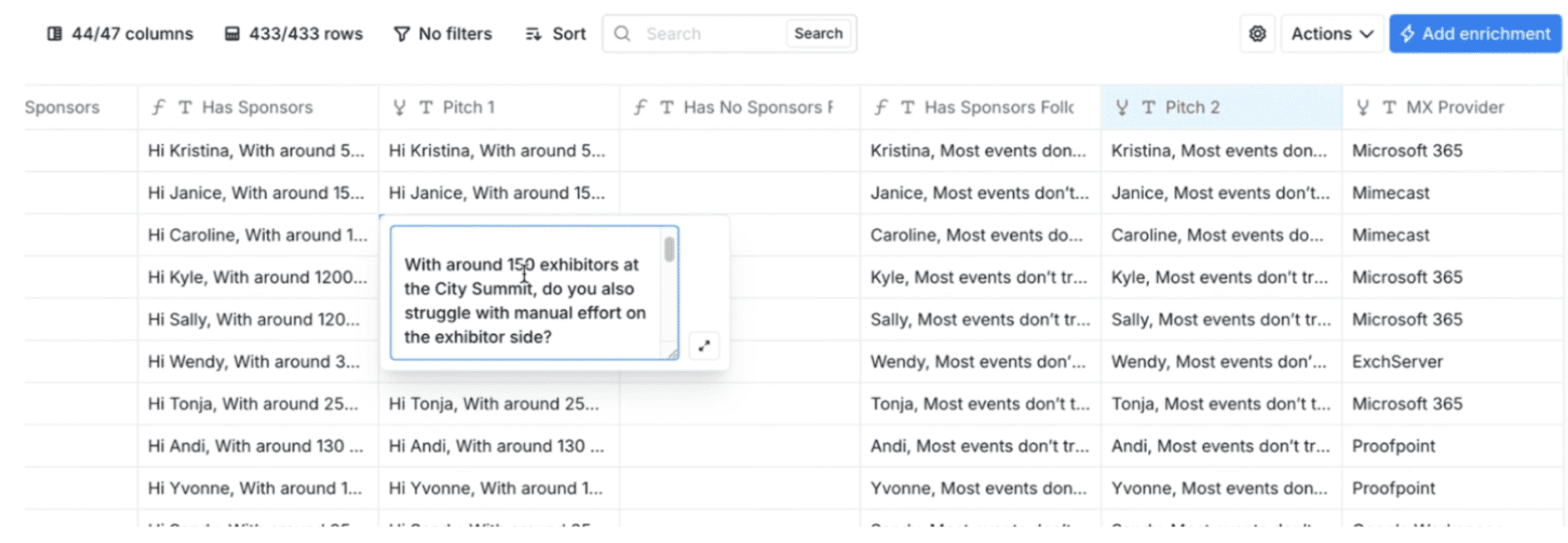Select Pitch 1 cell for Yvonne

coord(499,488)
